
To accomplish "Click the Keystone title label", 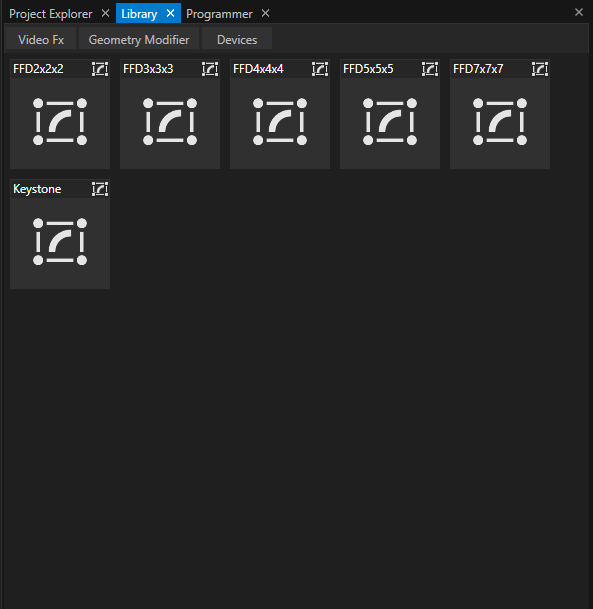I will (37, 189).
